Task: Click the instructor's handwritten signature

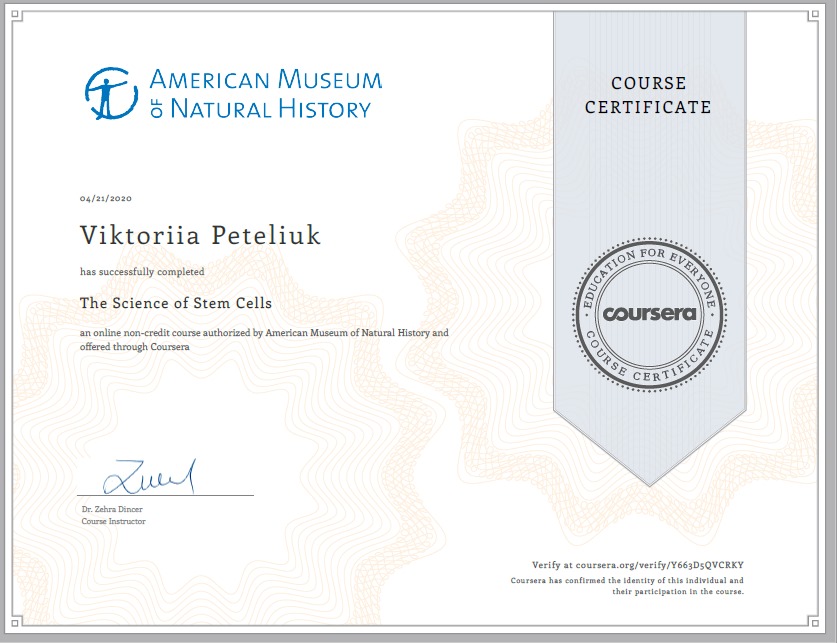Action: click(149, 477)
